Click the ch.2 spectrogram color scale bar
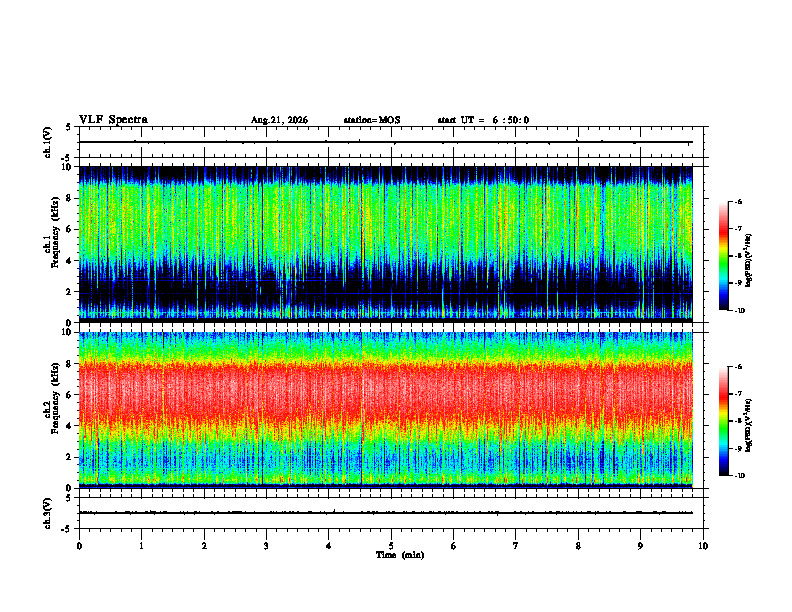Viewport: 792px width, 612px height. click(723, 421)
